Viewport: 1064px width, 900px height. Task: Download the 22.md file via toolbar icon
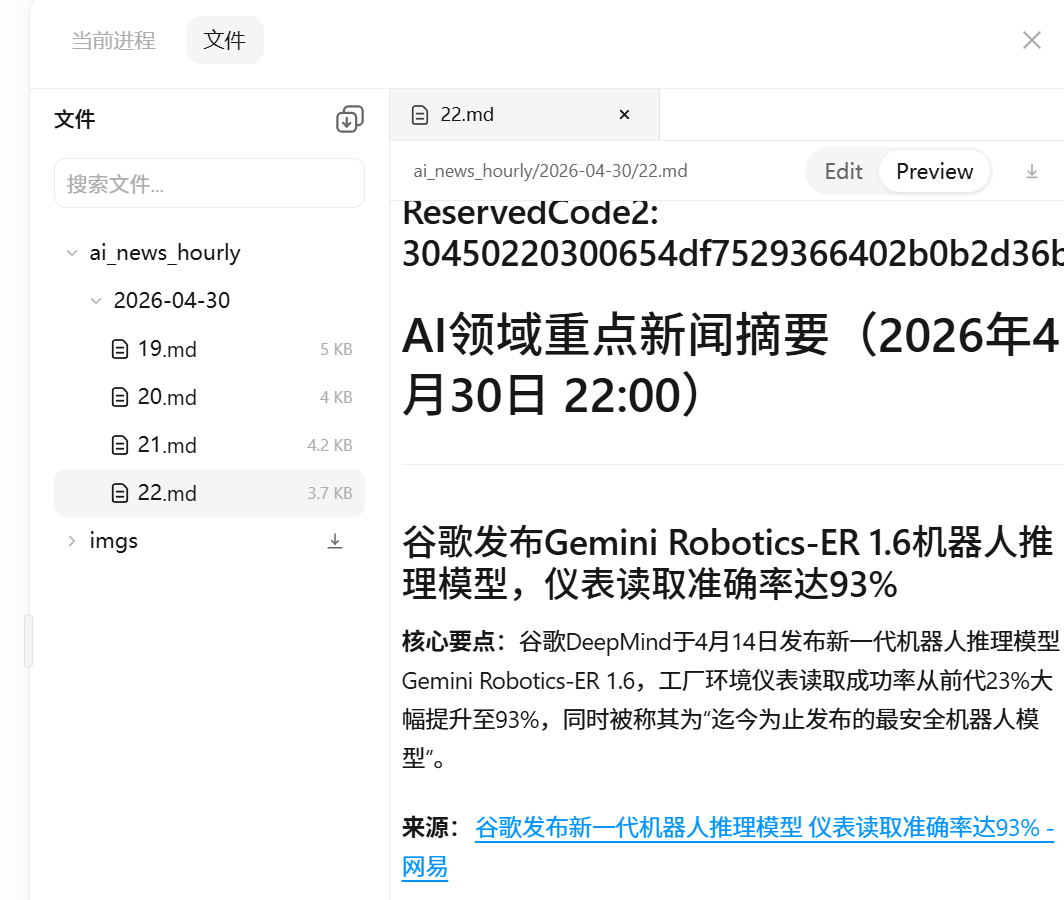pyautogui.click(x=1031, y=172)
